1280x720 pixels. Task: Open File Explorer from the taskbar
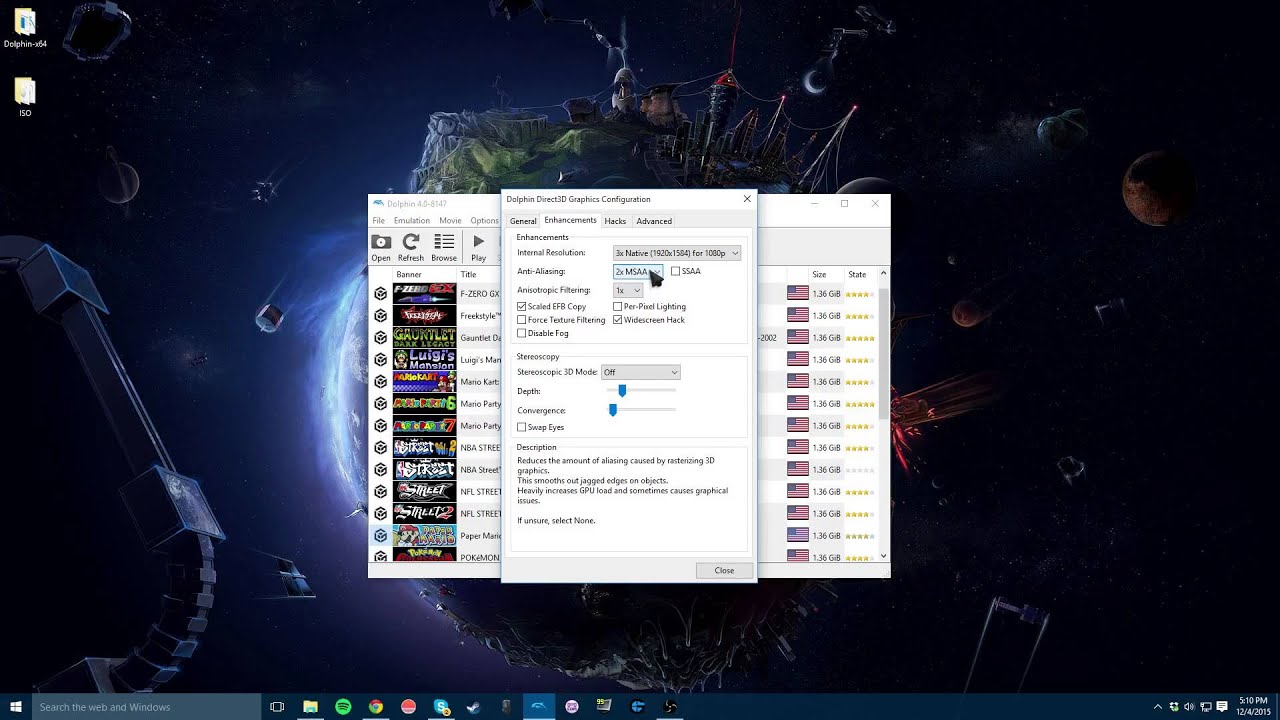(311, 707)
